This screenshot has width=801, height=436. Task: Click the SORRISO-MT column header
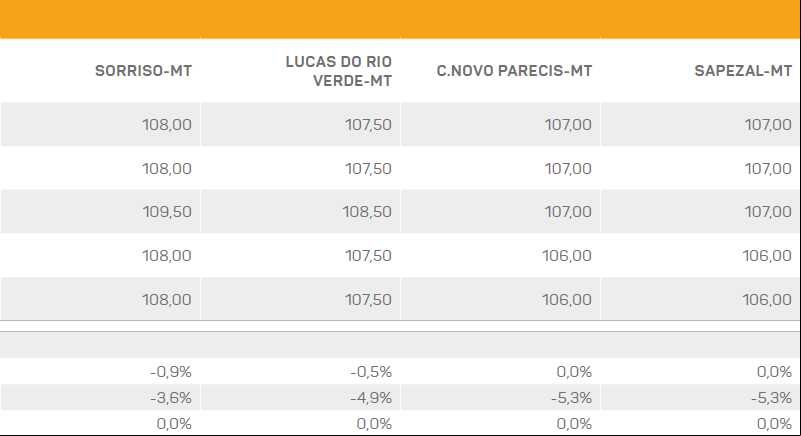(144, 71)
